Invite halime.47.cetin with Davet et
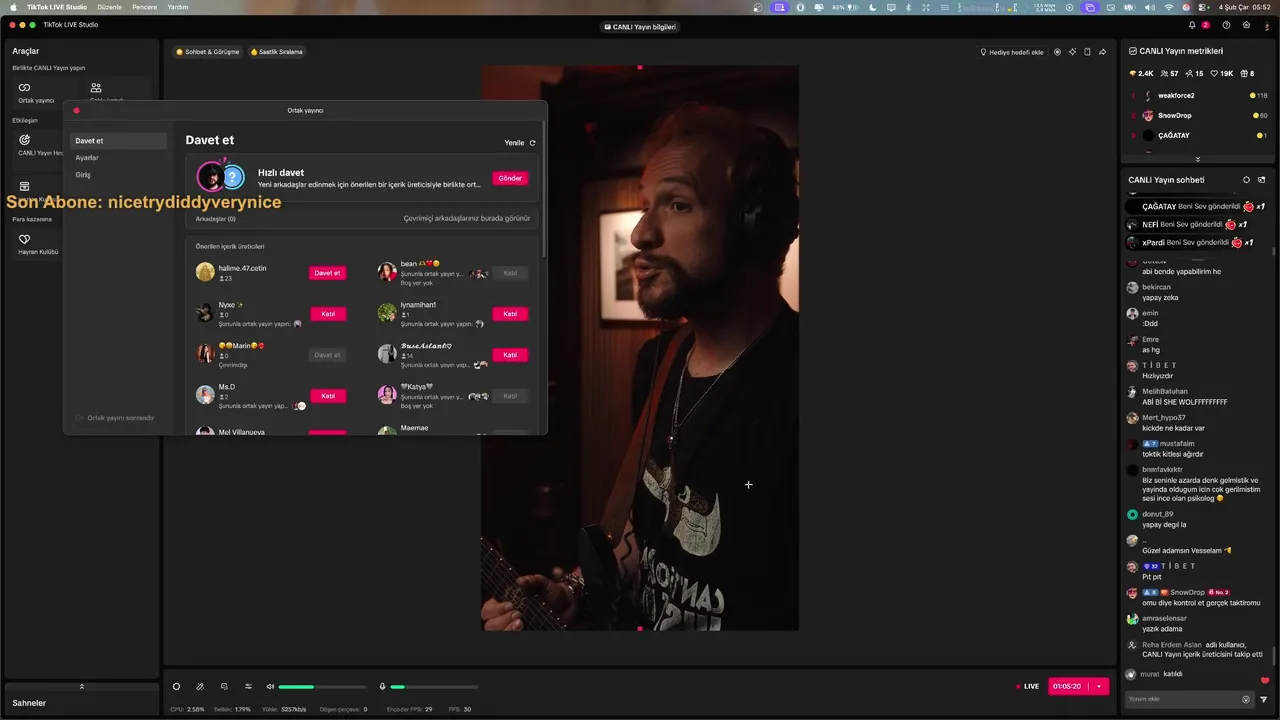This screenshot has height=720, width=1280. coord(327,273)
